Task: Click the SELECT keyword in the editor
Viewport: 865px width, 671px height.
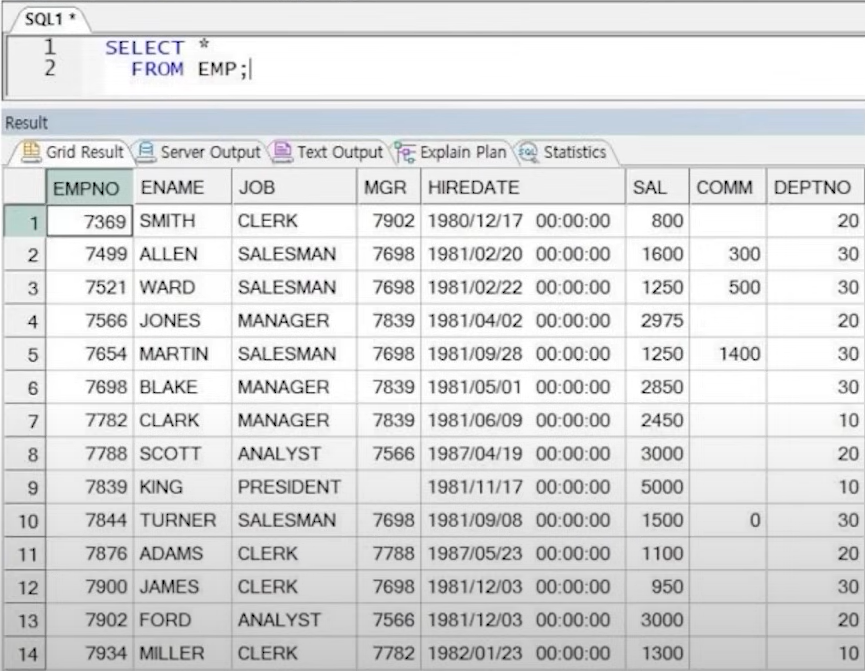Action: 145,48
